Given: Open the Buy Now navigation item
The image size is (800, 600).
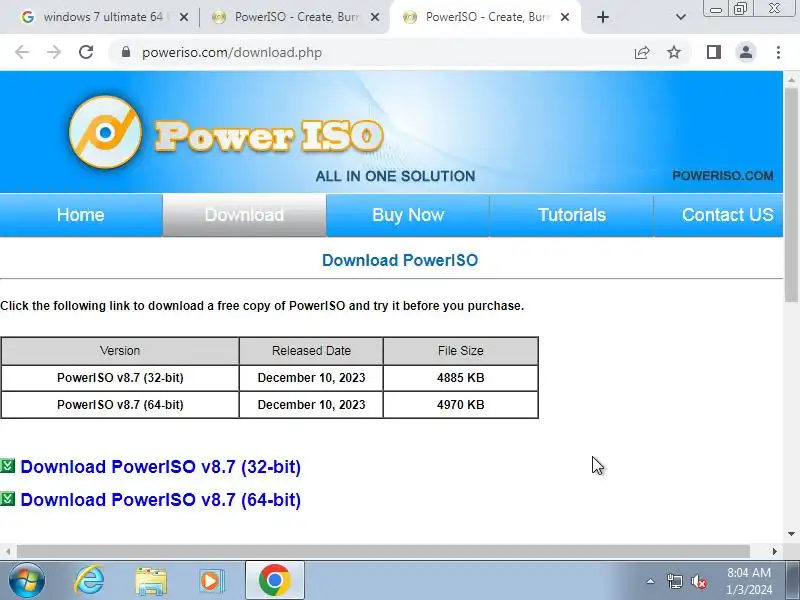Looking at the screenshot, I should (408, 215).
